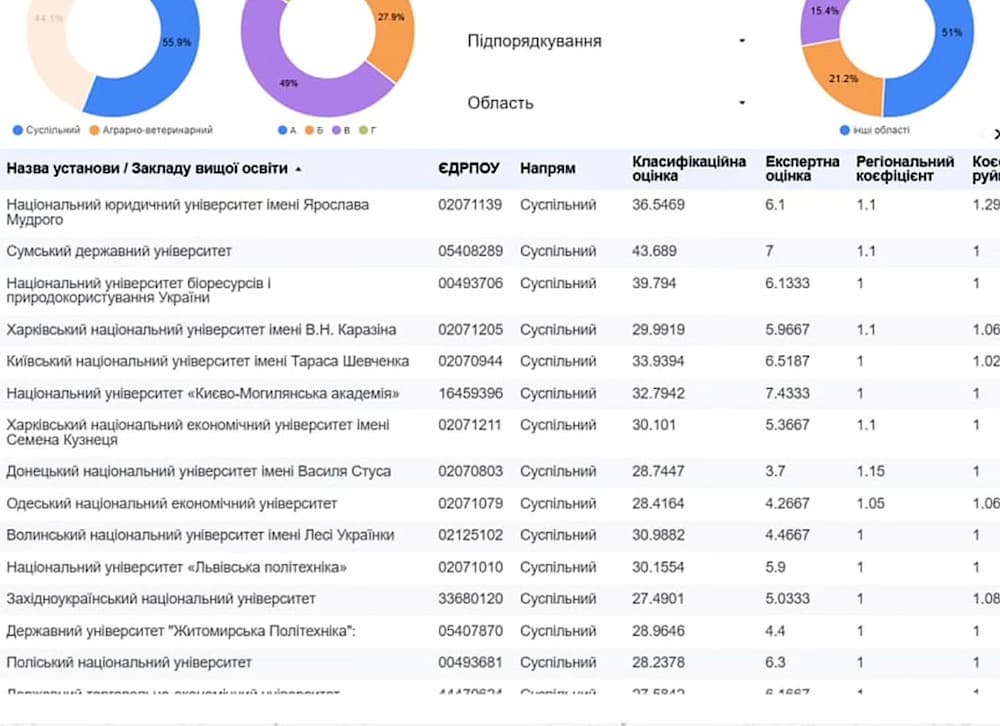This screenshot has width=1000, height=726.
Task: Select Національний університет біоресурсів і природокористування row
Action: (138, 290)
